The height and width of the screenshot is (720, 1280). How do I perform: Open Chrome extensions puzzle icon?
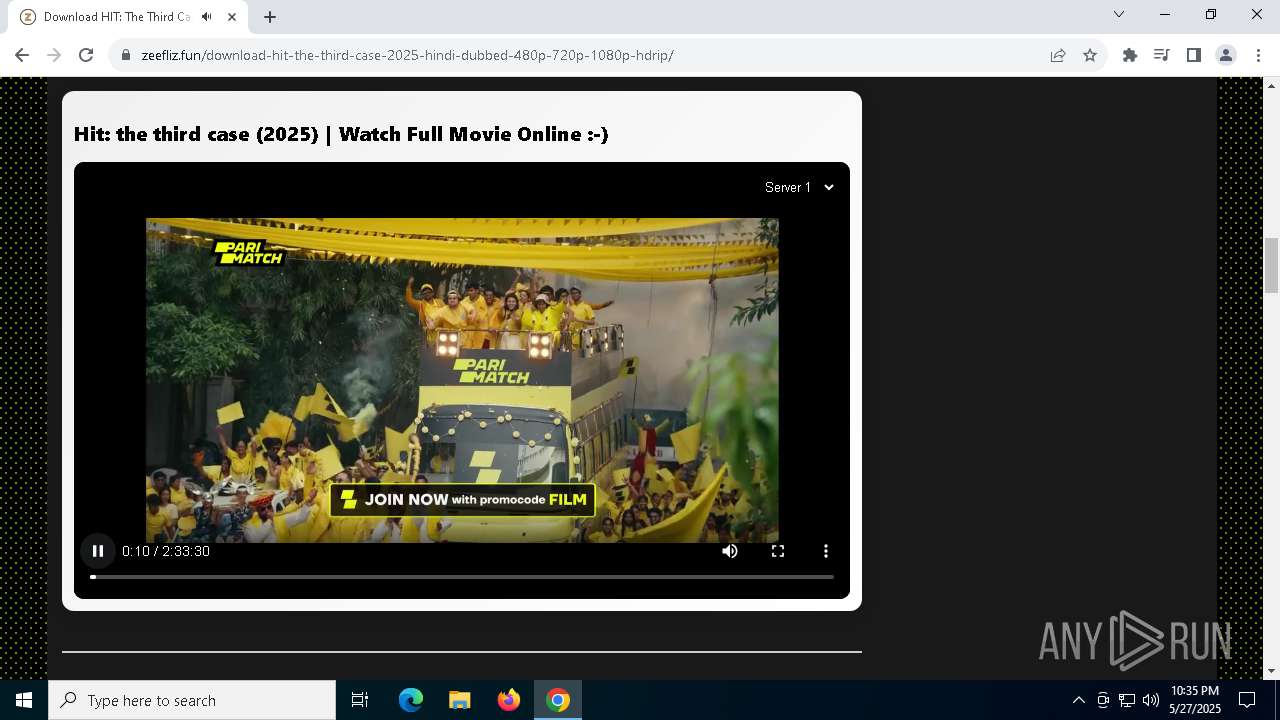click(1130, 55)
